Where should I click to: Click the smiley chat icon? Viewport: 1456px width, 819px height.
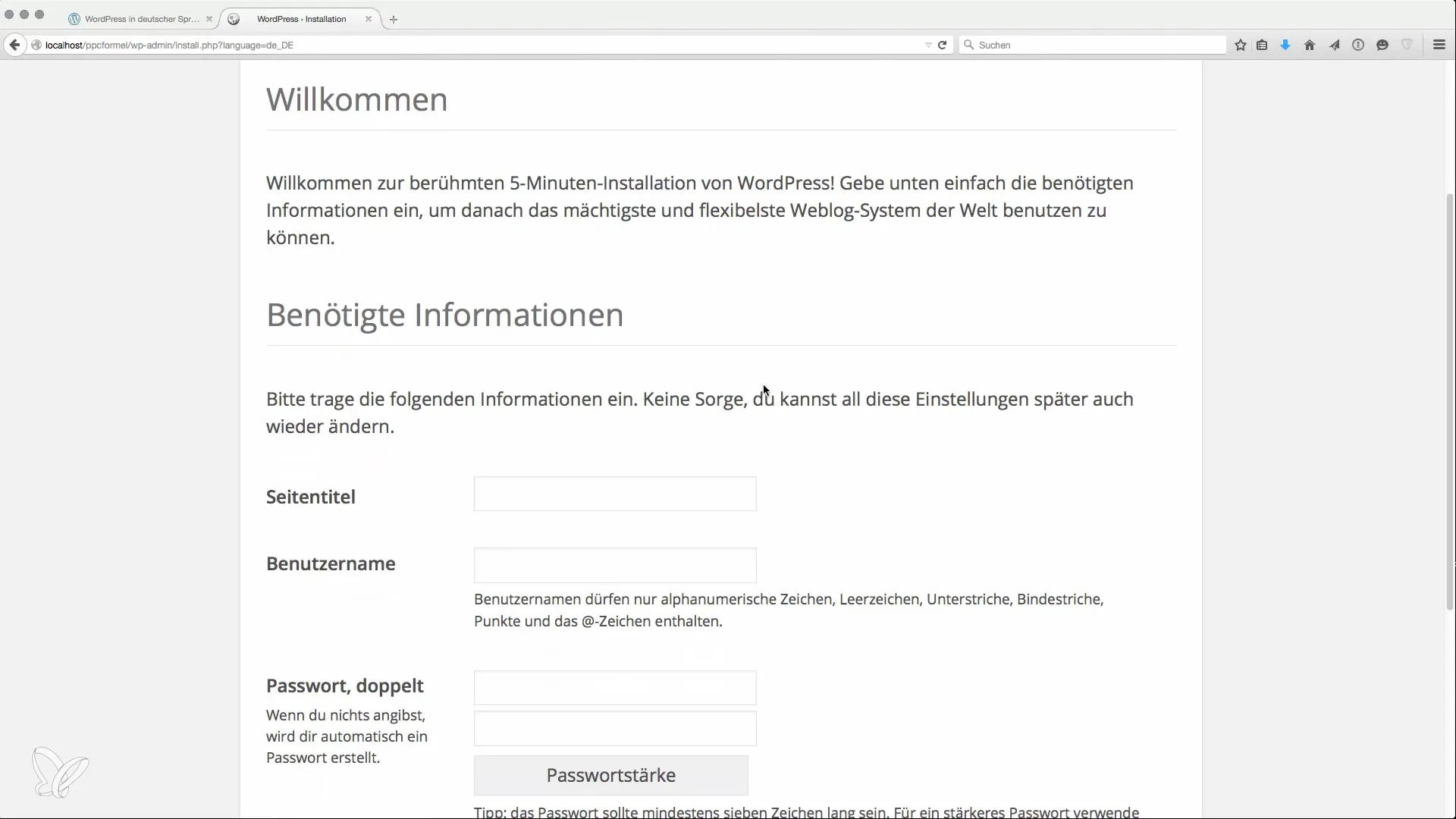[1382, 45]
